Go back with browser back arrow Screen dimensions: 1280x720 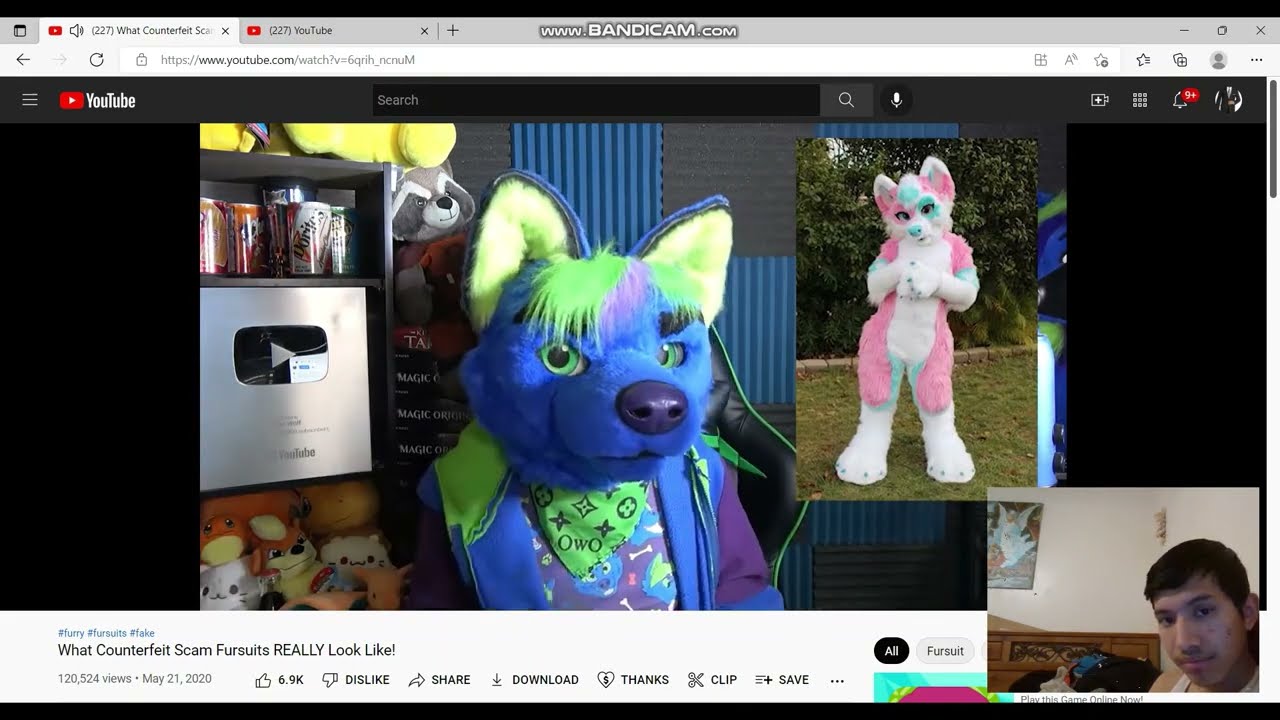point(23,60)
